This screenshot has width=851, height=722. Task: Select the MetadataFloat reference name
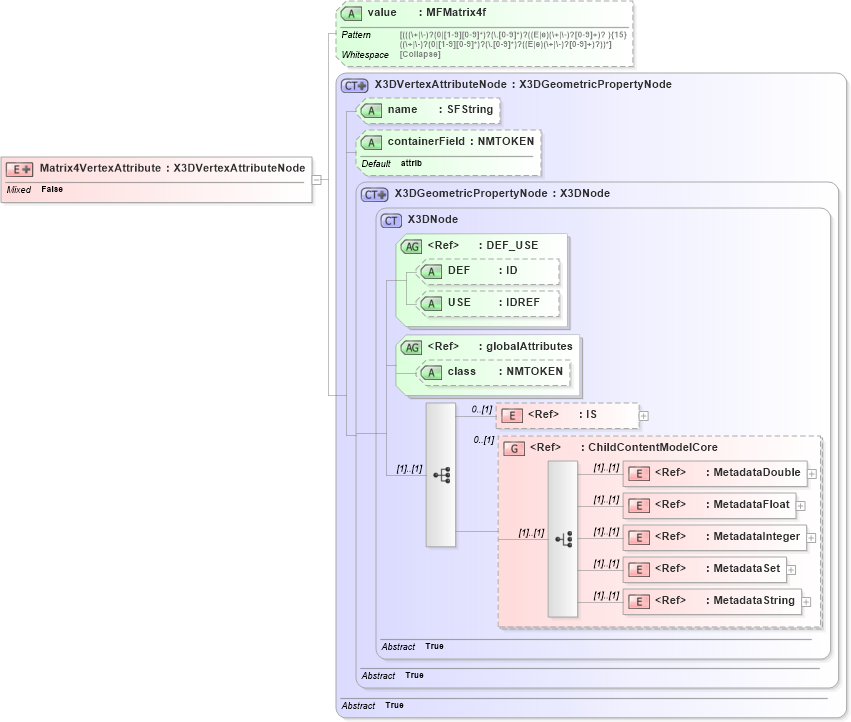point(752,504)
